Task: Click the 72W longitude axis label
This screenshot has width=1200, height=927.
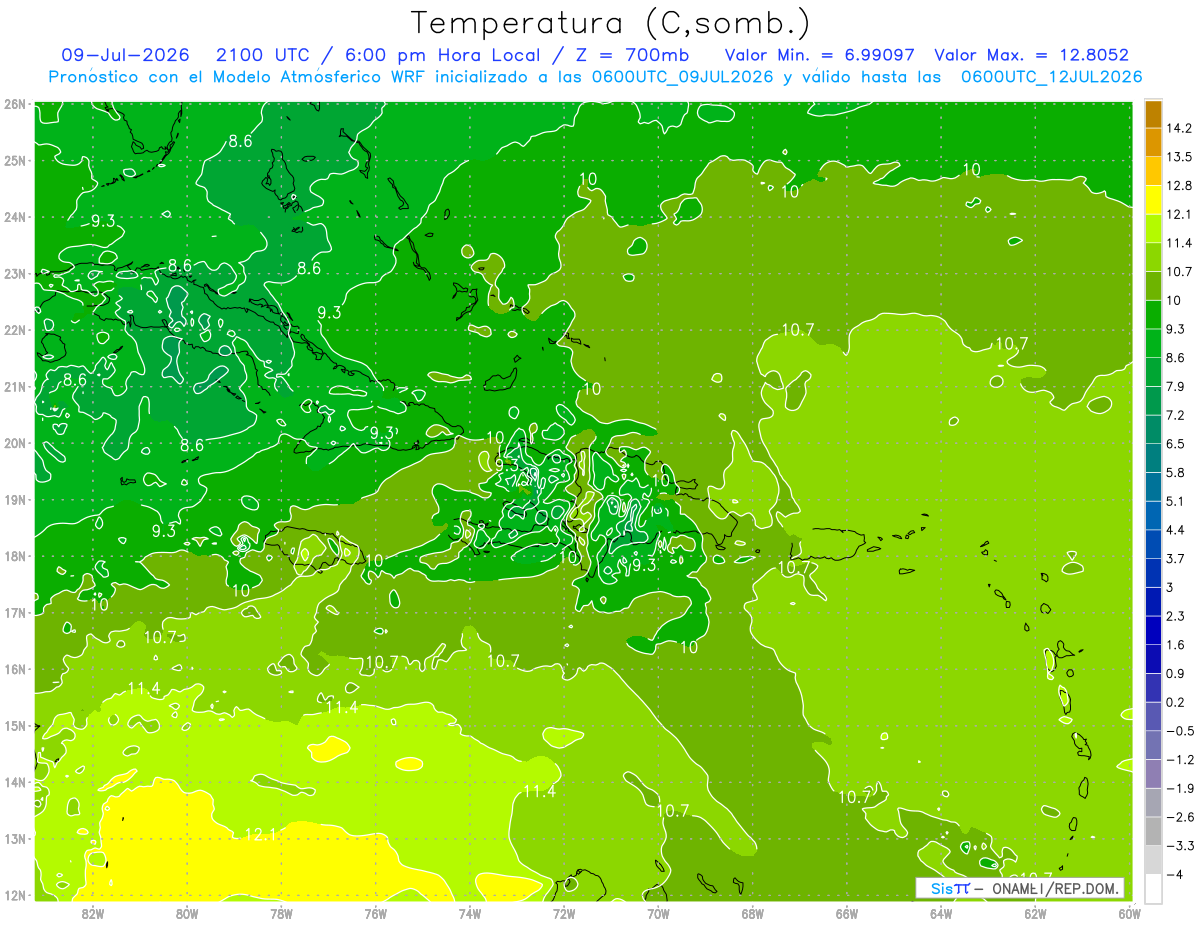Action: coord(564,912)
